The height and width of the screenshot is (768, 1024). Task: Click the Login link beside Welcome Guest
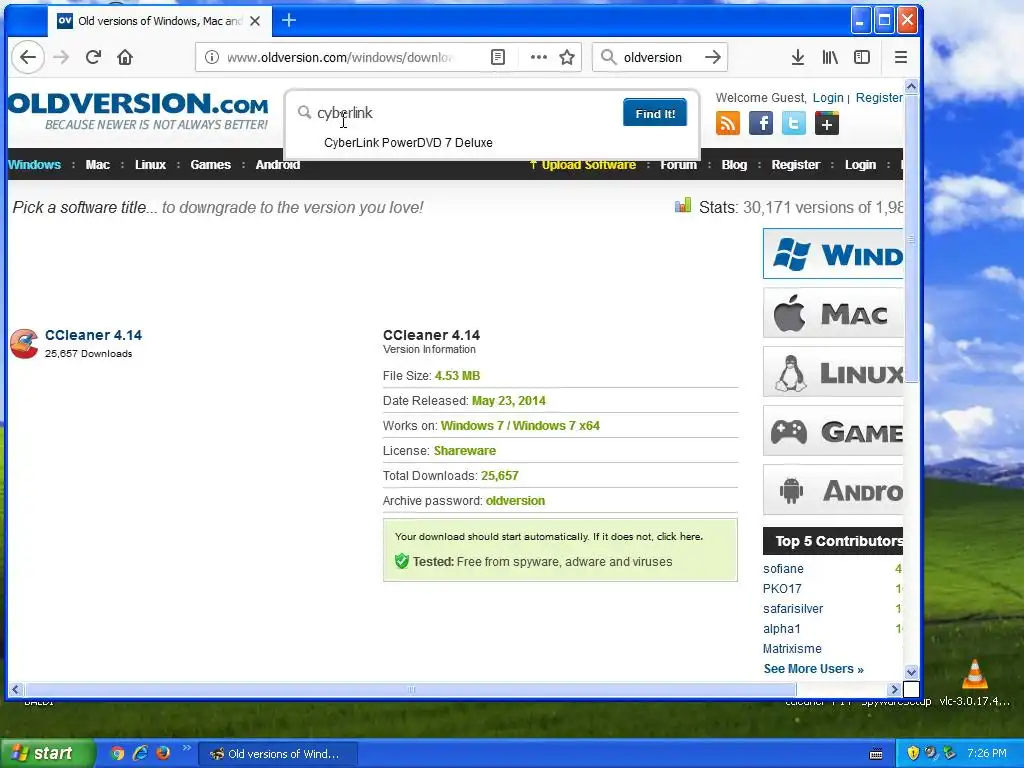click(x=828, y=97)
